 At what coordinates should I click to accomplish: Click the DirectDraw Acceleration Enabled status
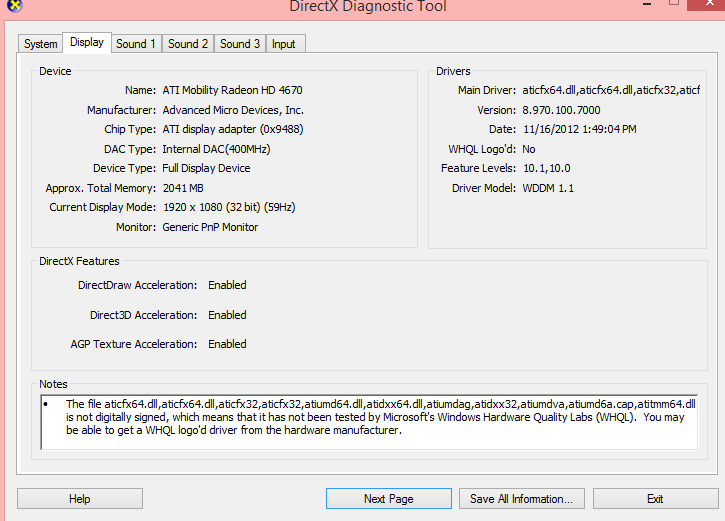click(x=227, y=285)
